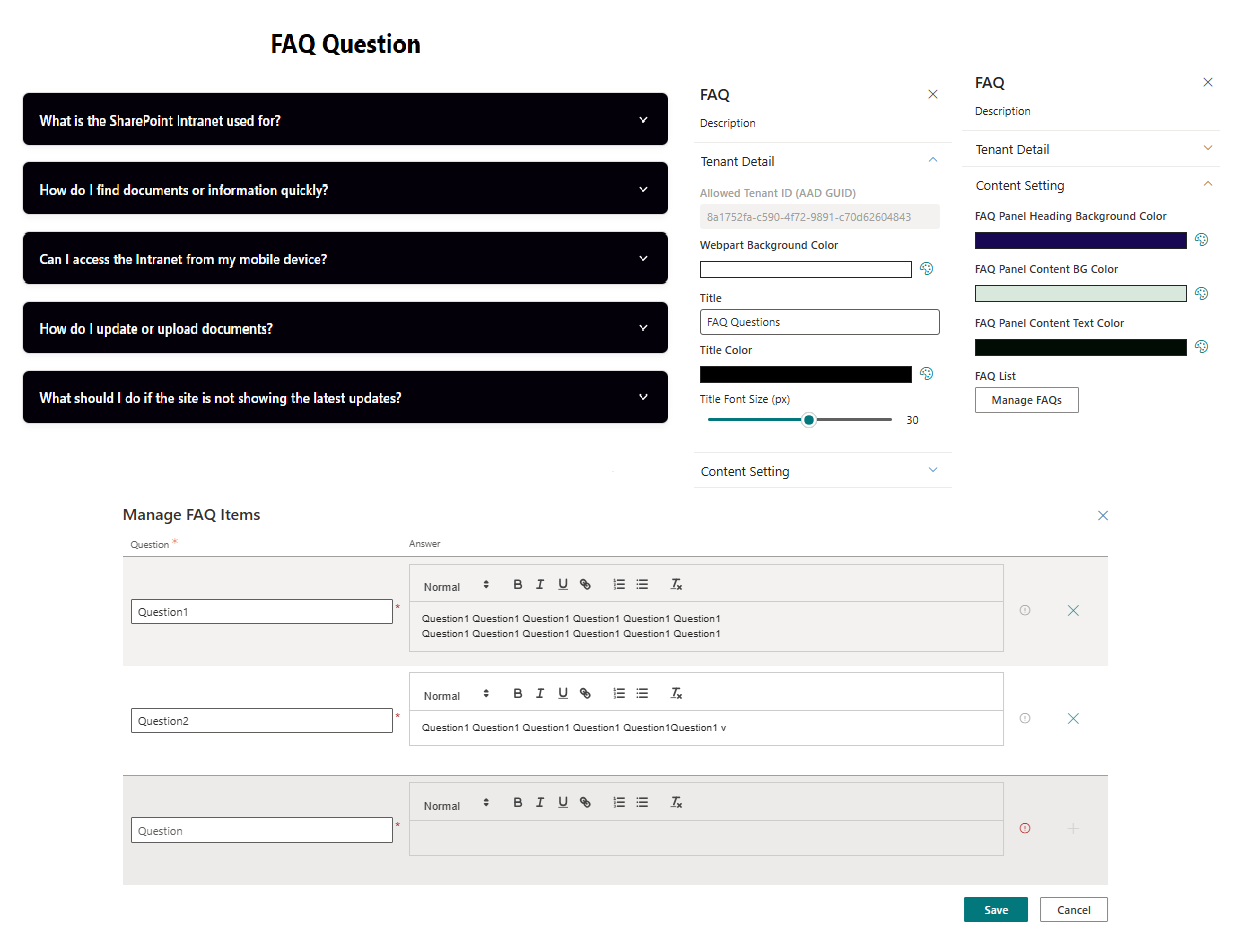Click Underline icon in empty Question row editor

pos(563,802)
